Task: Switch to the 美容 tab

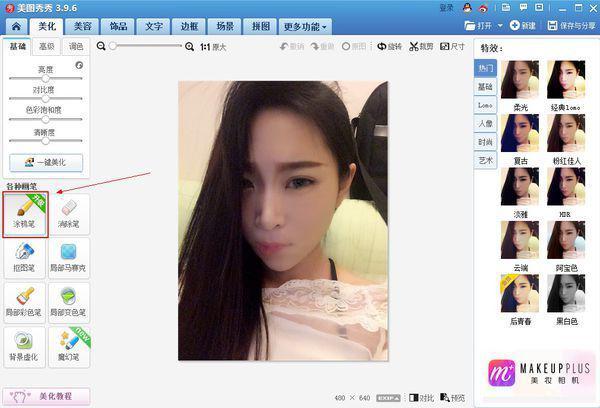Action: pos(82,25)
